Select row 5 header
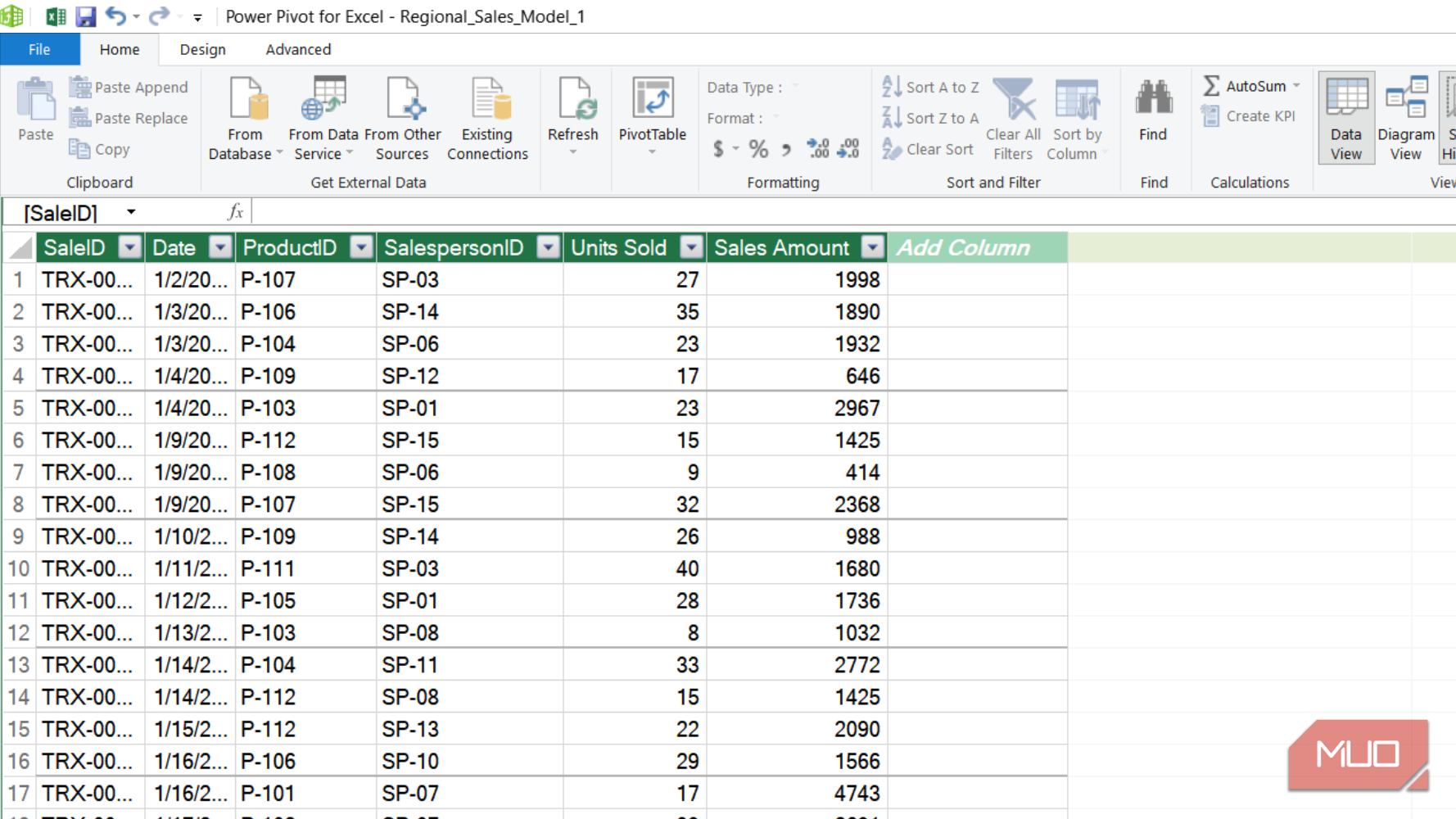This screenshot has width=1456, height=819. click(19, 408)
